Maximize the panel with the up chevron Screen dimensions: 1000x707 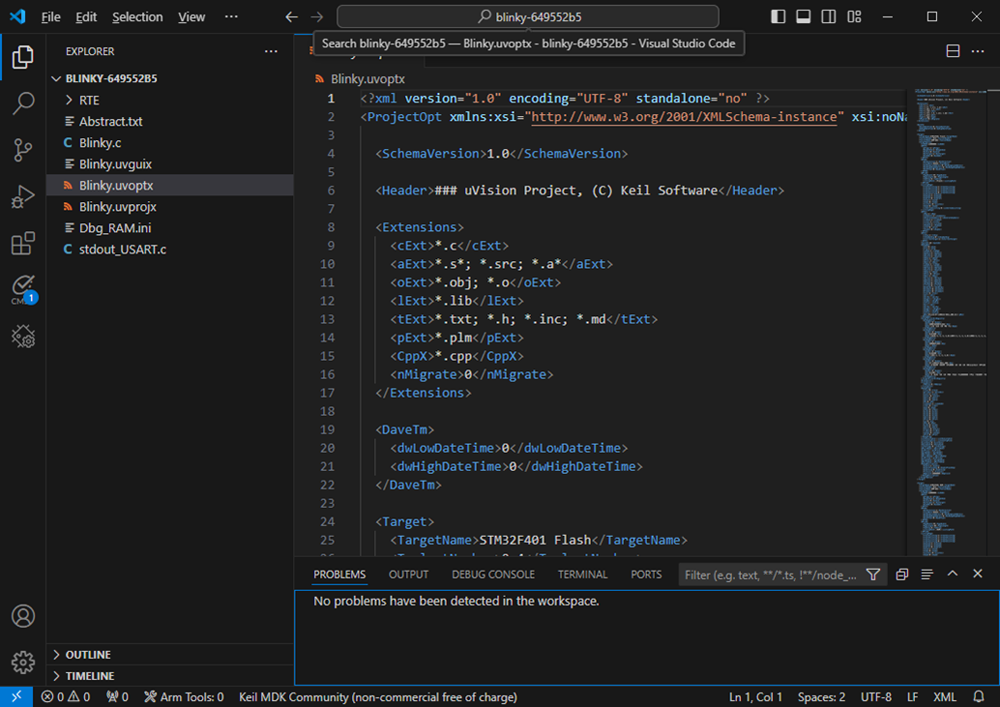pyautogui.click(x=952, y=574)
